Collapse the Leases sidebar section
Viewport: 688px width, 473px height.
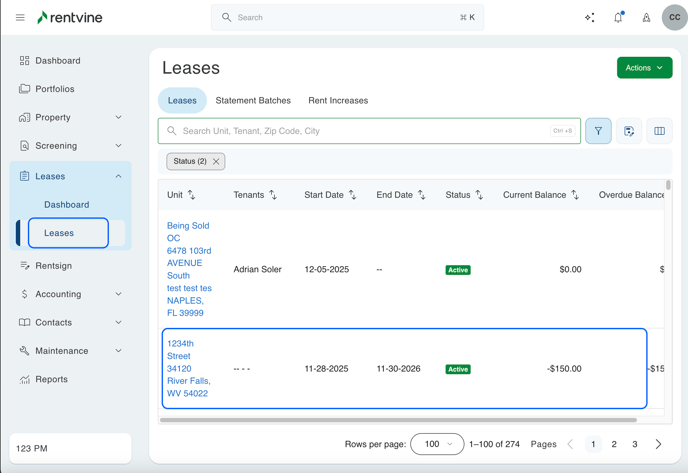tap(118, 176)
